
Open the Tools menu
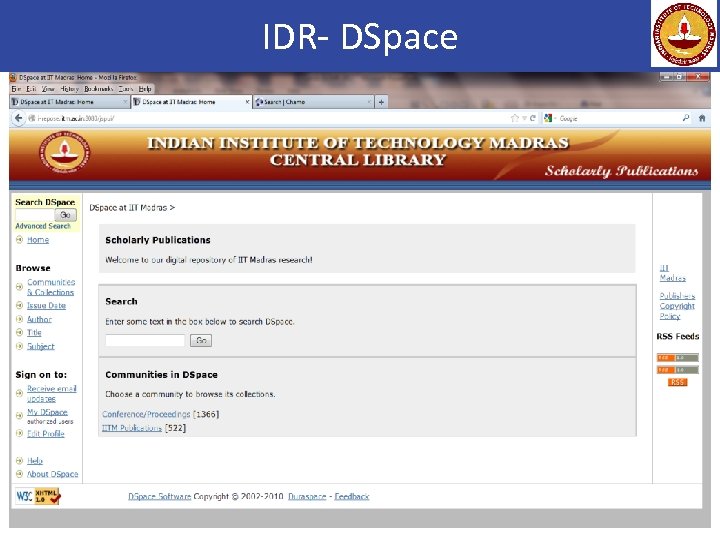[126, 89]
